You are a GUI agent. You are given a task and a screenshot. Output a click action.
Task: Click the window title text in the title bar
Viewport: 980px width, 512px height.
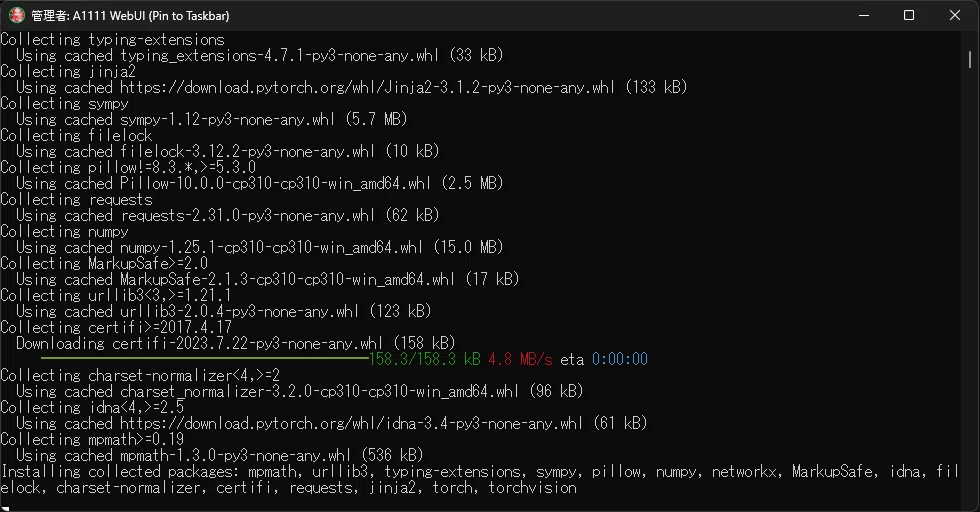(130, 16)
